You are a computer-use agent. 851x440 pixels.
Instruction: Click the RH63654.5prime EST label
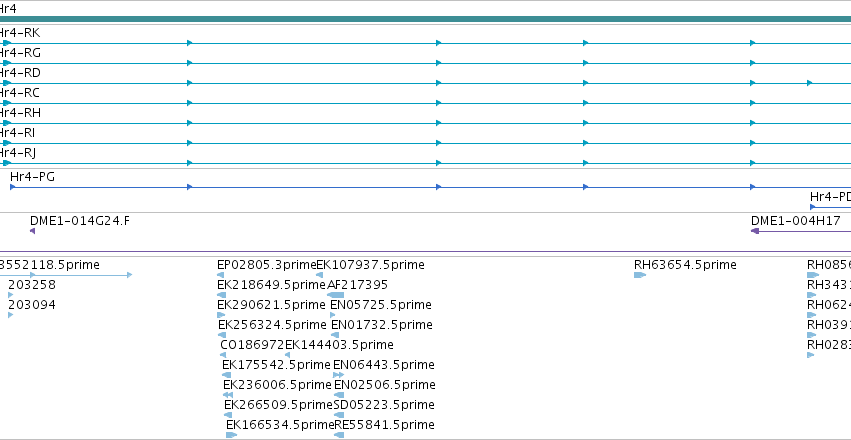tap(685, 265)
